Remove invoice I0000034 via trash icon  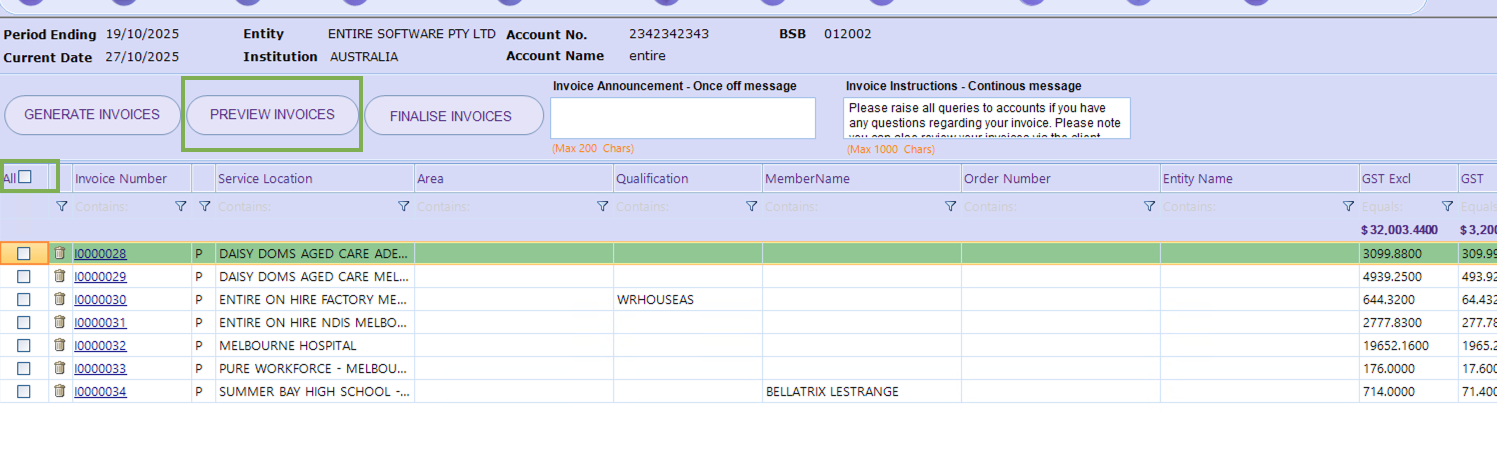point(59,391)
